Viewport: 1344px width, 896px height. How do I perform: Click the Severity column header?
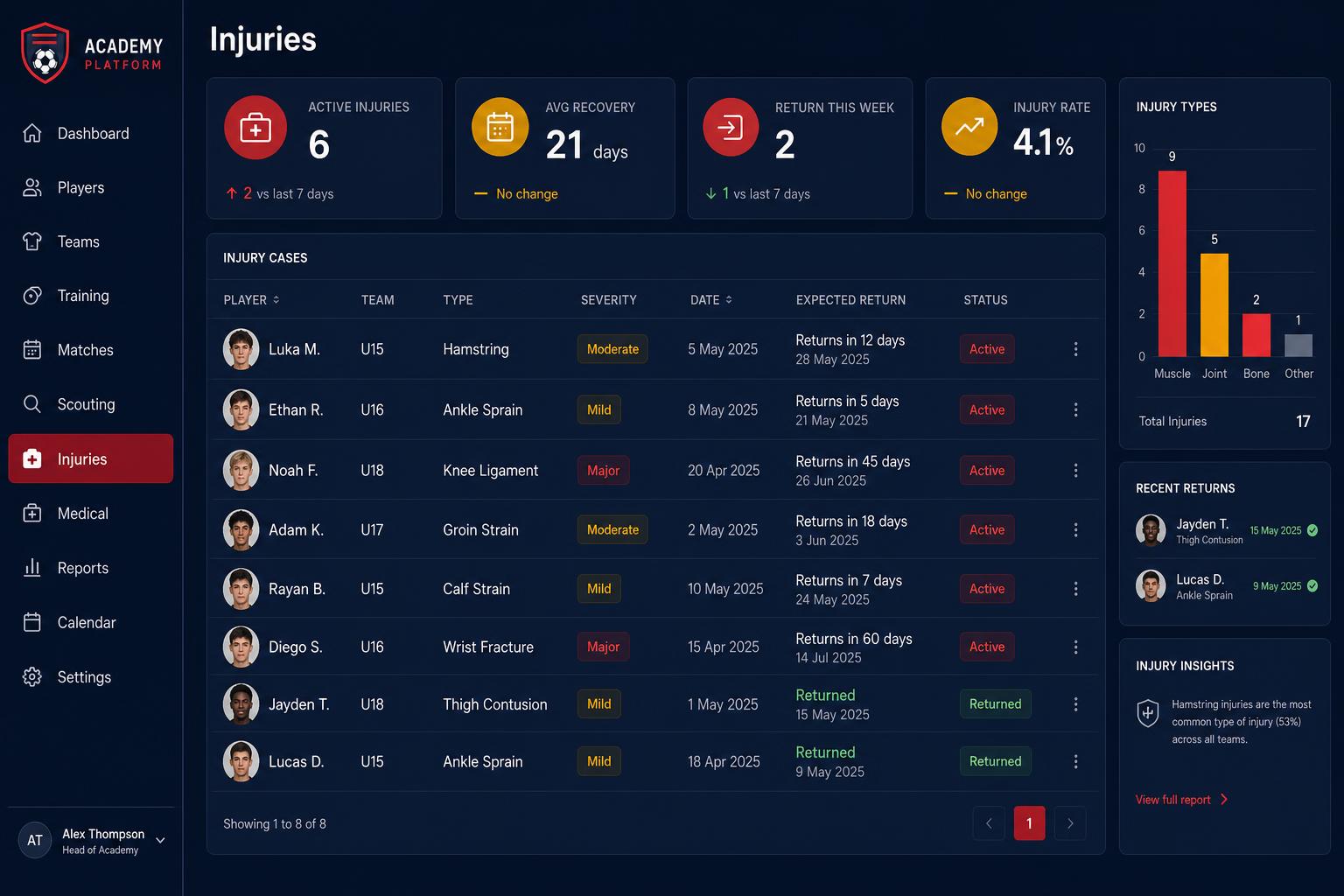[x=609, y=300]
